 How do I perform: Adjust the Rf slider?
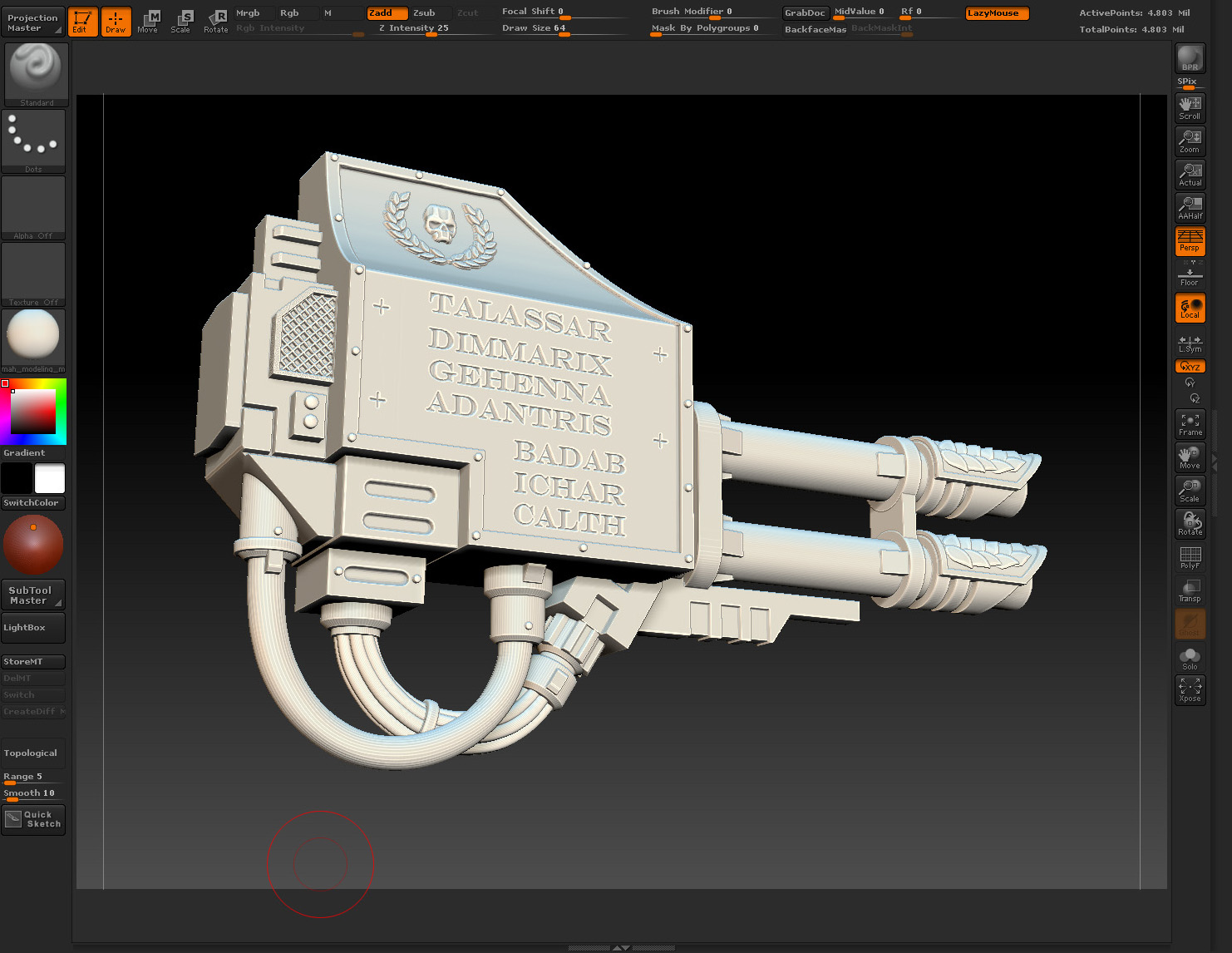coord(929,12)
